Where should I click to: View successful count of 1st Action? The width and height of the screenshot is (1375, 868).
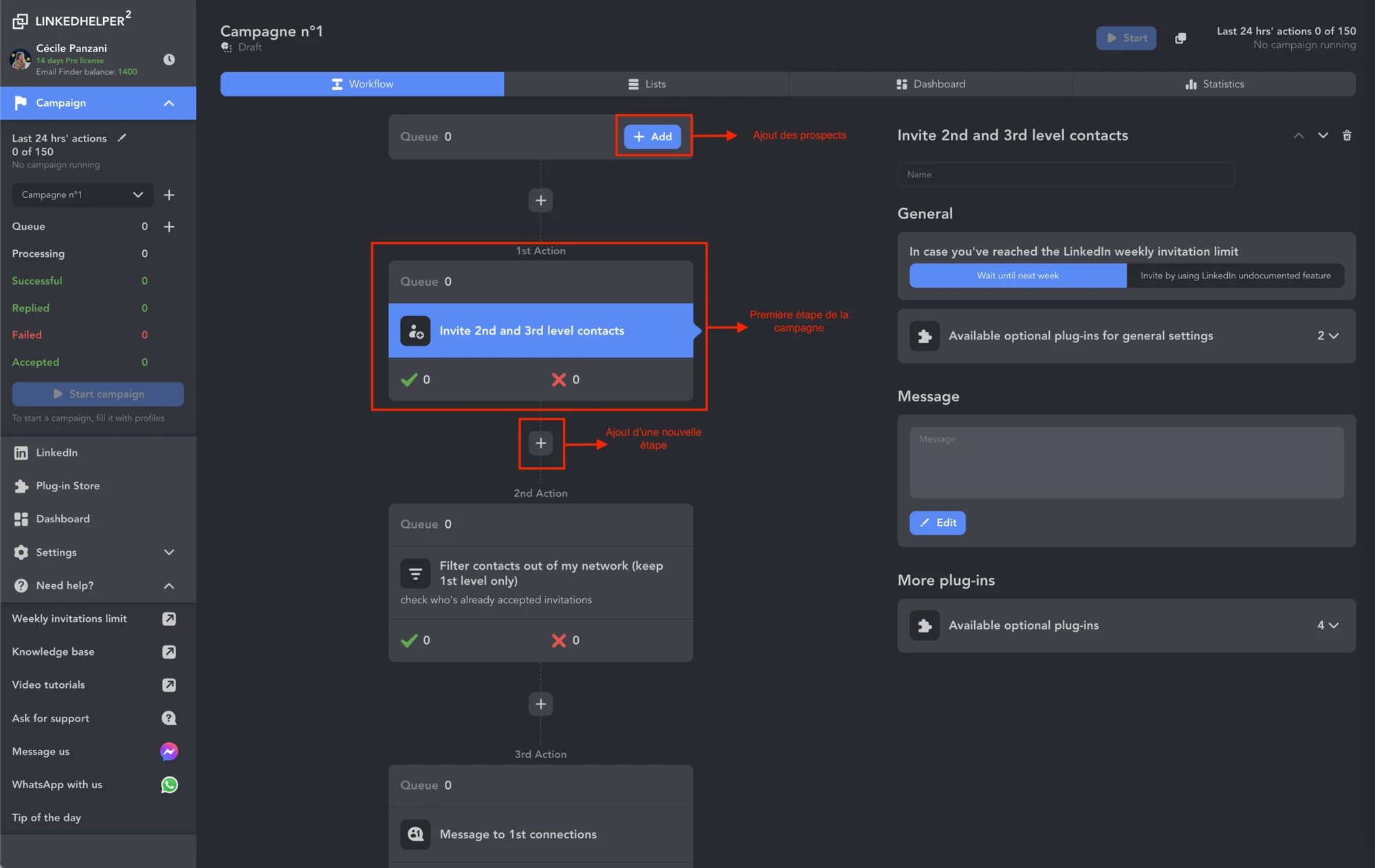pos(415,379)
